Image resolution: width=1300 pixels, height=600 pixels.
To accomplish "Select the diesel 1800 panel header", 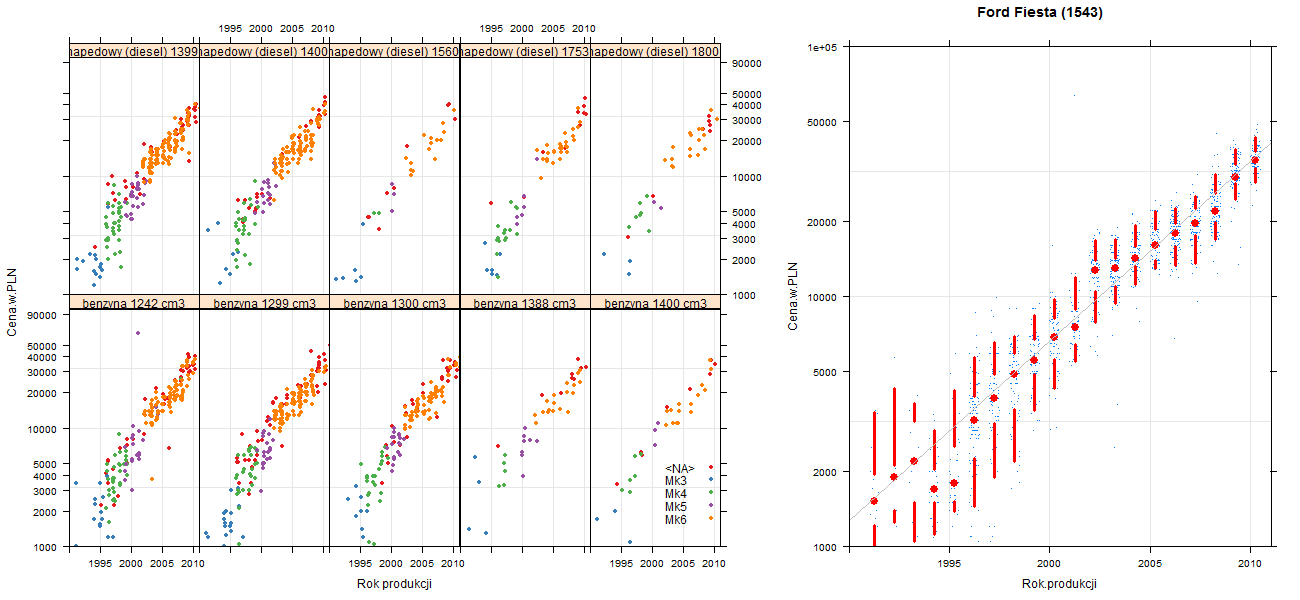I will click(x=654, y=51).
